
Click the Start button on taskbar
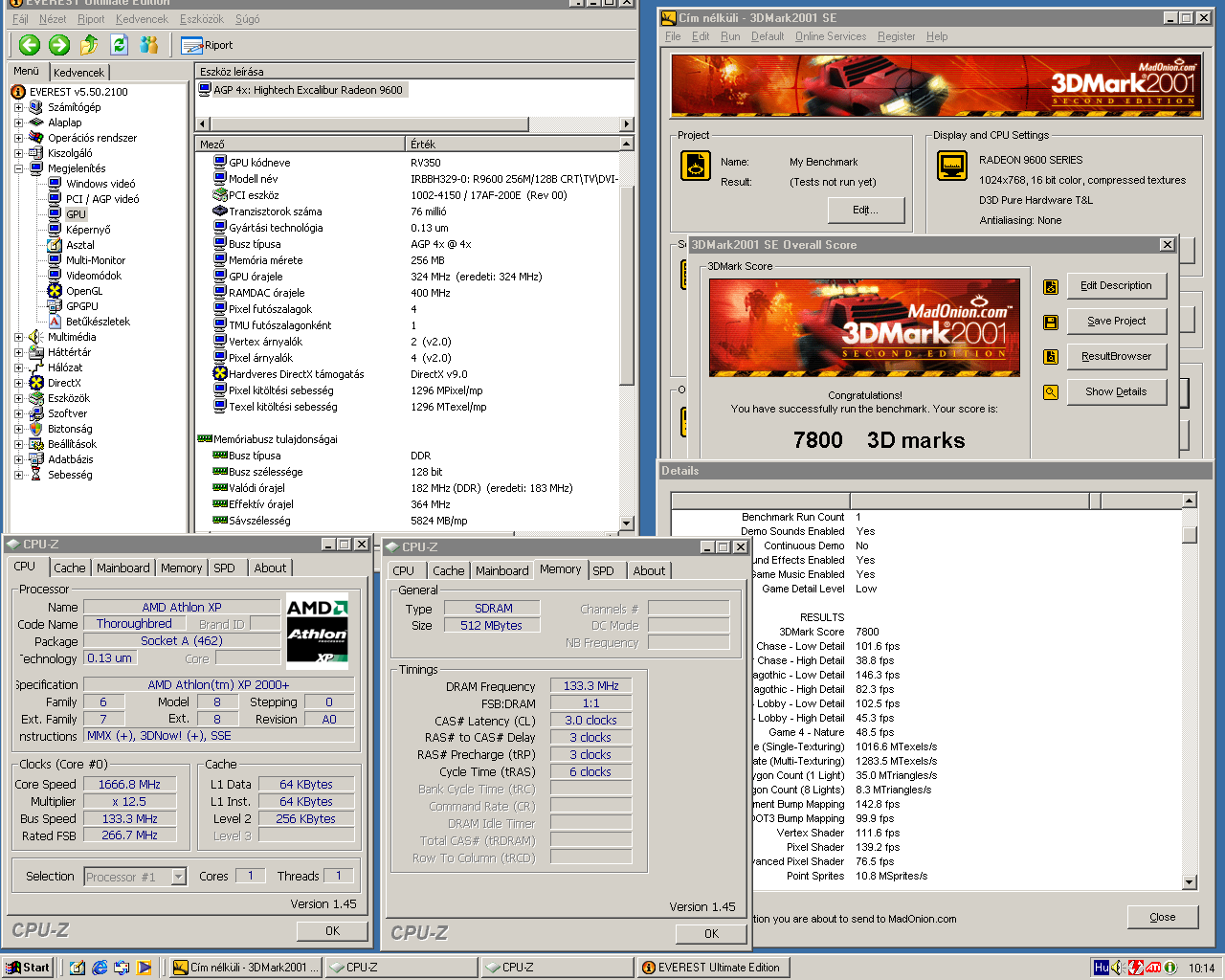pos(27,968)
